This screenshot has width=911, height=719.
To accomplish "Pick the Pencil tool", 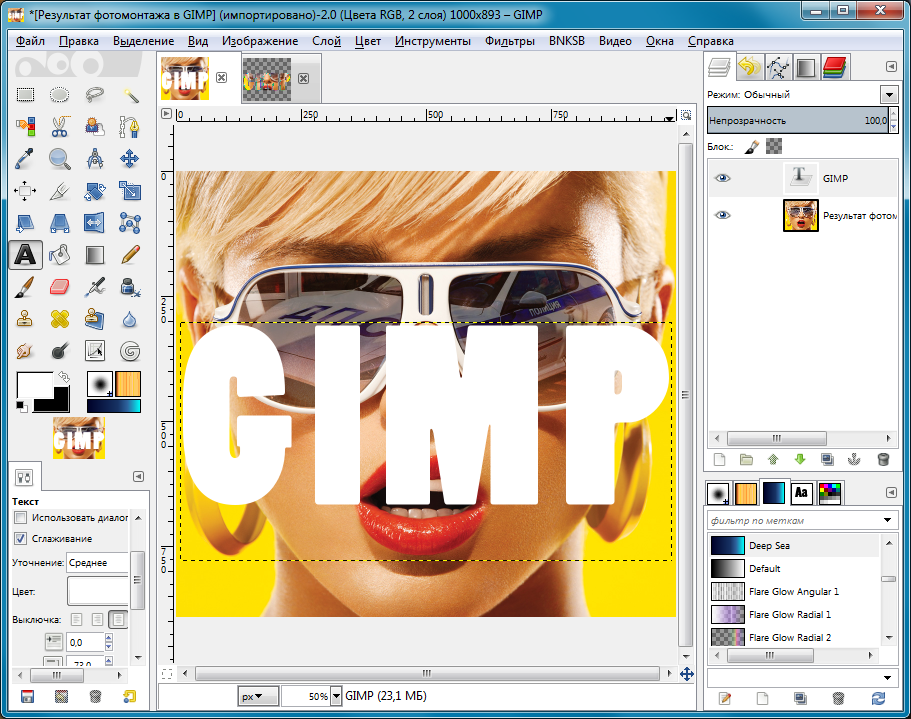I will pyautogui.click(x=130, y=254).
